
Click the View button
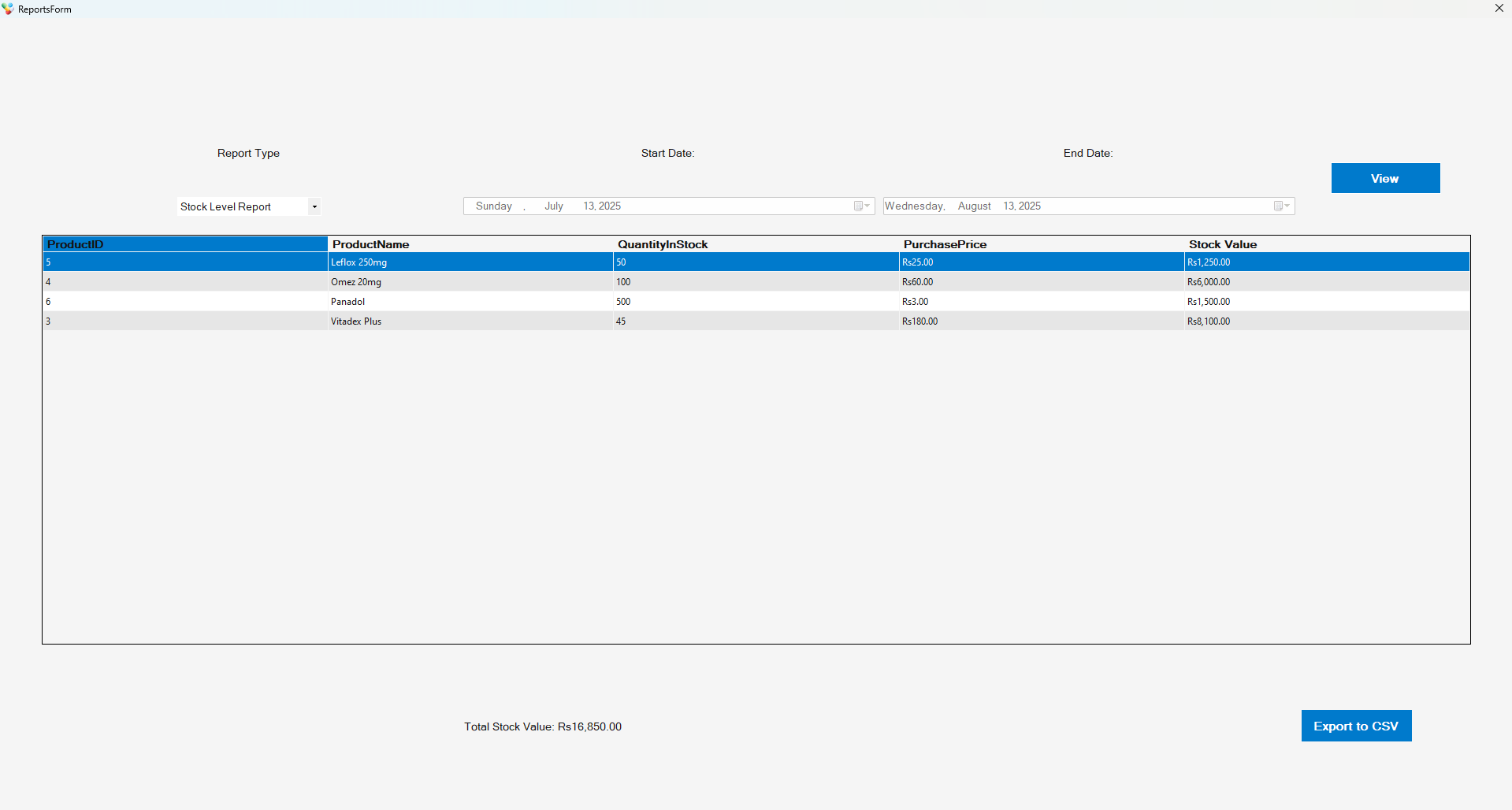[1385, 178]
